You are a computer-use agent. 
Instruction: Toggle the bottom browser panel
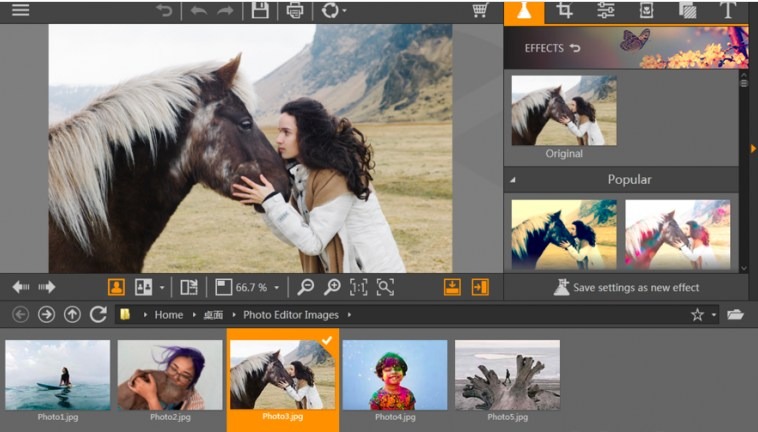pyautogui.click(x=452, y=287)
